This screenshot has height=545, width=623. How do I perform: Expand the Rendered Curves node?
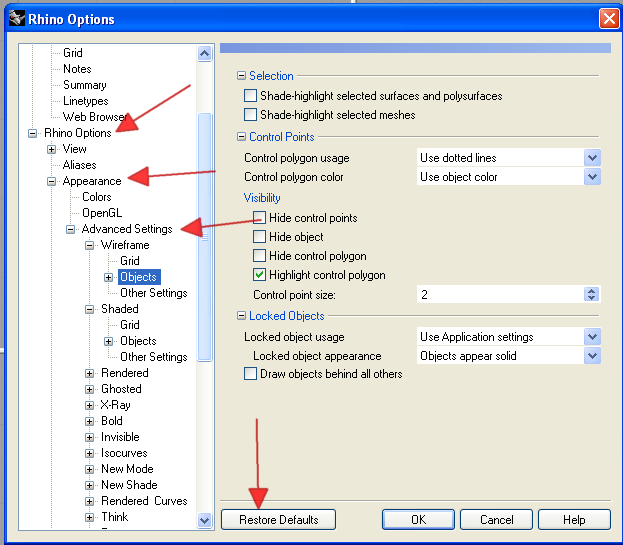tap(89, 501)
